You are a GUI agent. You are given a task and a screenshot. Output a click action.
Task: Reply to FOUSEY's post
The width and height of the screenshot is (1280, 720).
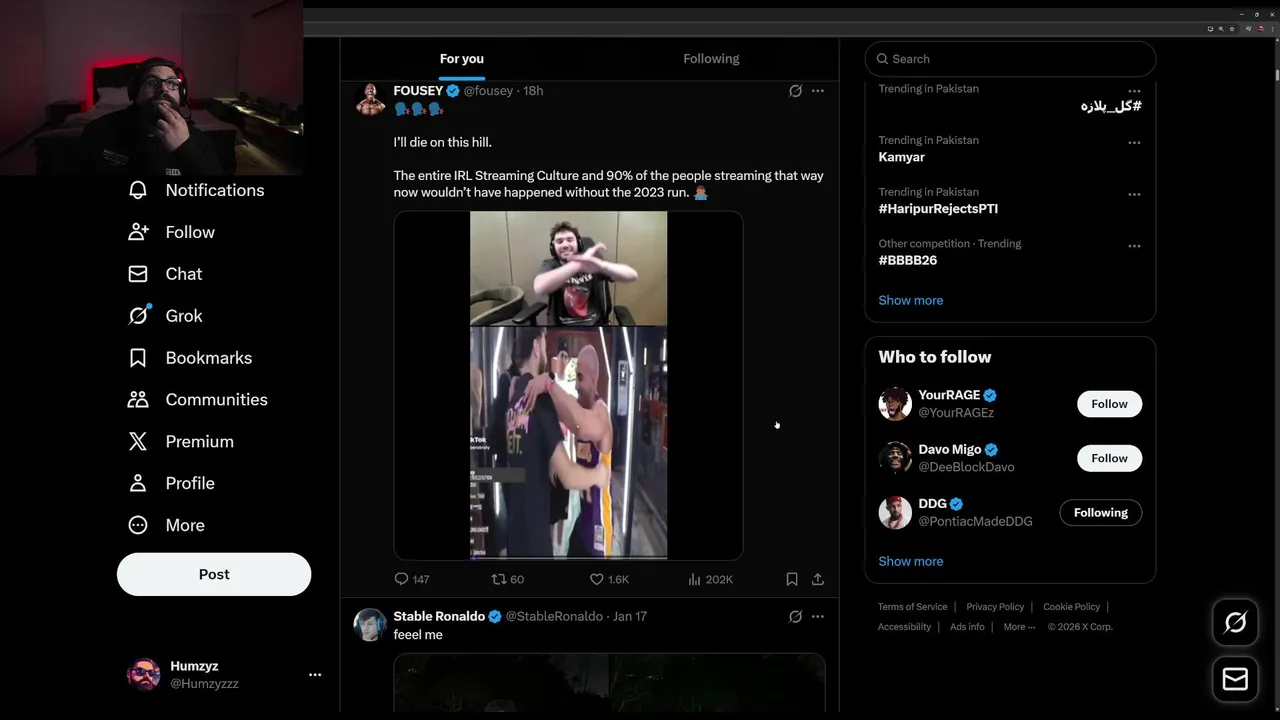pyautogui.click(x=412, y=579)
